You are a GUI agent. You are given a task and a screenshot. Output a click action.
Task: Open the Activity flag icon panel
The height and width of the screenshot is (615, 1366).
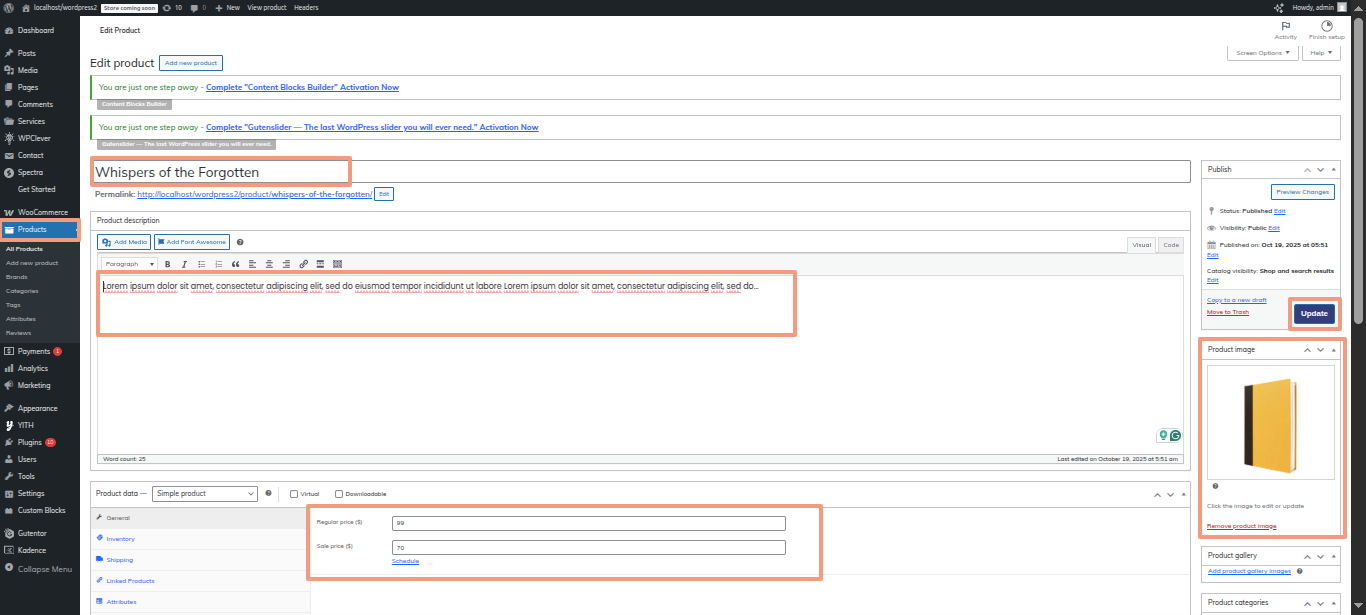pyautogui.click(x=1285, y=27)
